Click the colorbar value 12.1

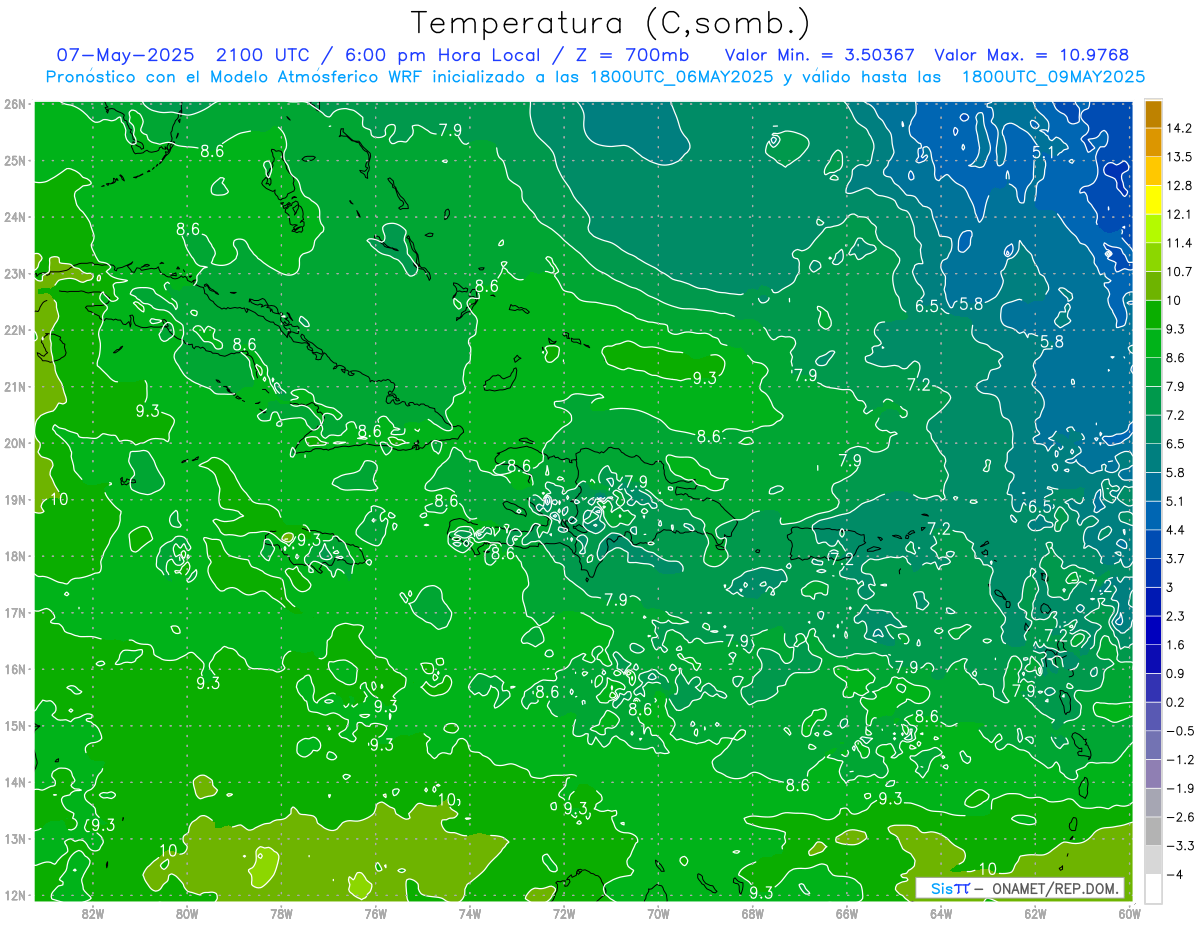[1180, 214]
